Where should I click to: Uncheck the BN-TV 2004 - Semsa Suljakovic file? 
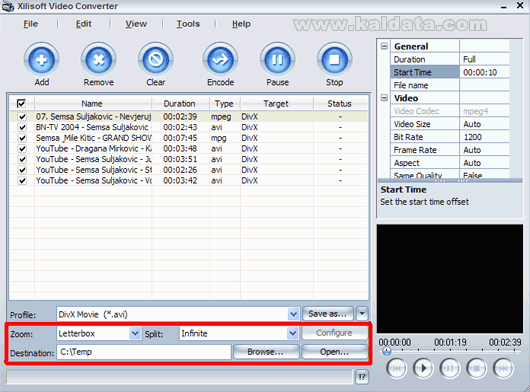[22, 127]
